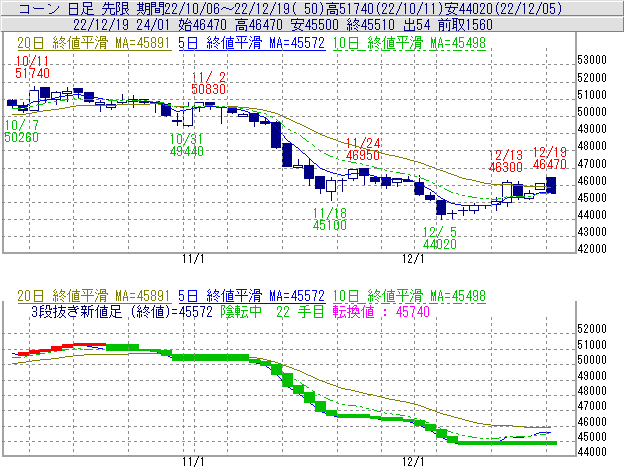The width and height of the screenshot is (624, 475).
Task: Click the 転換値 : 45740 text
Action: pos(381,311)
